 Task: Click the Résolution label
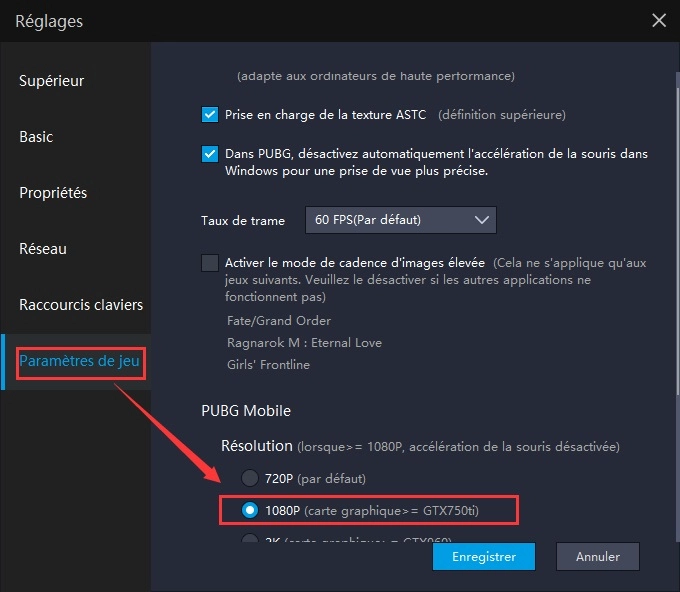point(257,446)
